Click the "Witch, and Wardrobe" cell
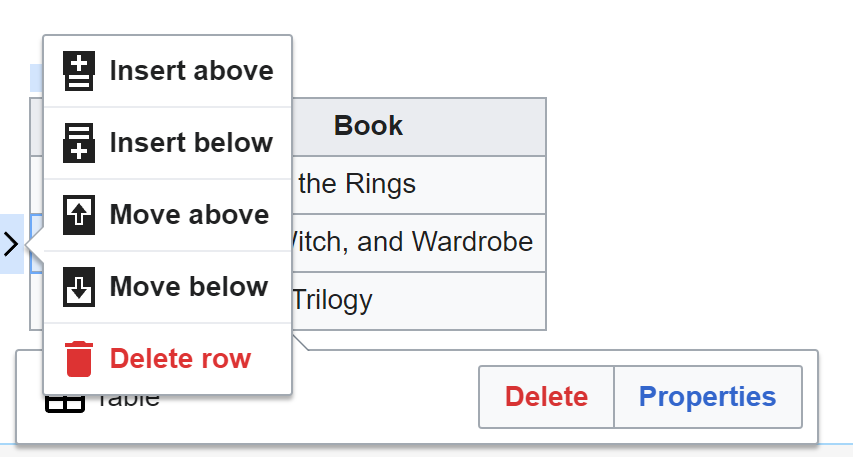Viewport: 853px width, 457px height. 419,243
